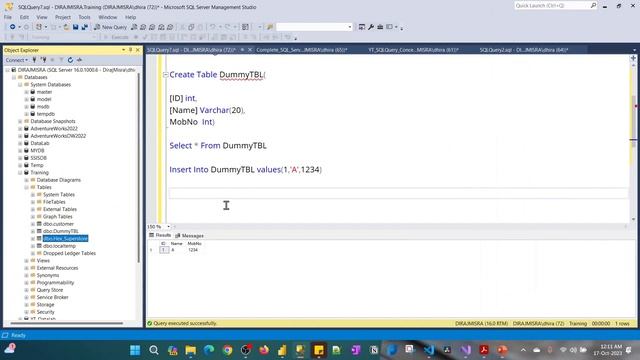This screenshot has height=360, width=640.
Task: Collapse the Databases node
Action: click(x=14, y=77)
